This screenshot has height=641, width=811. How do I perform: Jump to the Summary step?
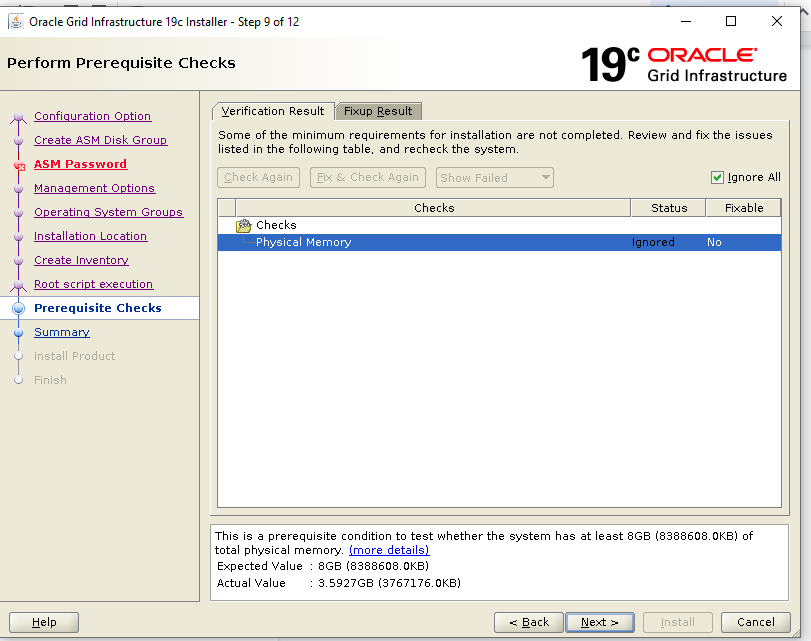pos(62,332)
